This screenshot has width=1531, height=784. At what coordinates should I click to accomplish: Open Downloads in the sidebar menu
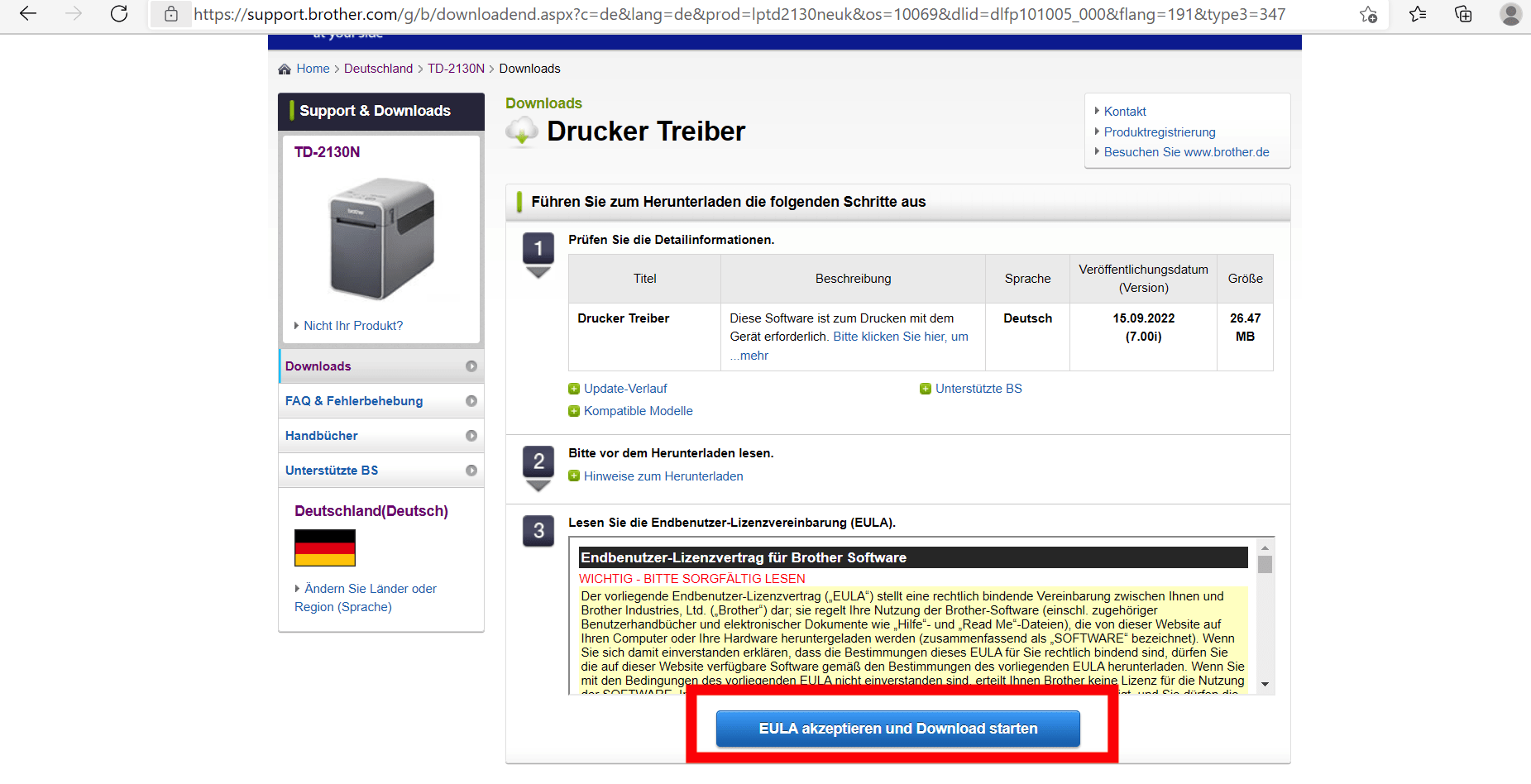tap(381, 366)
